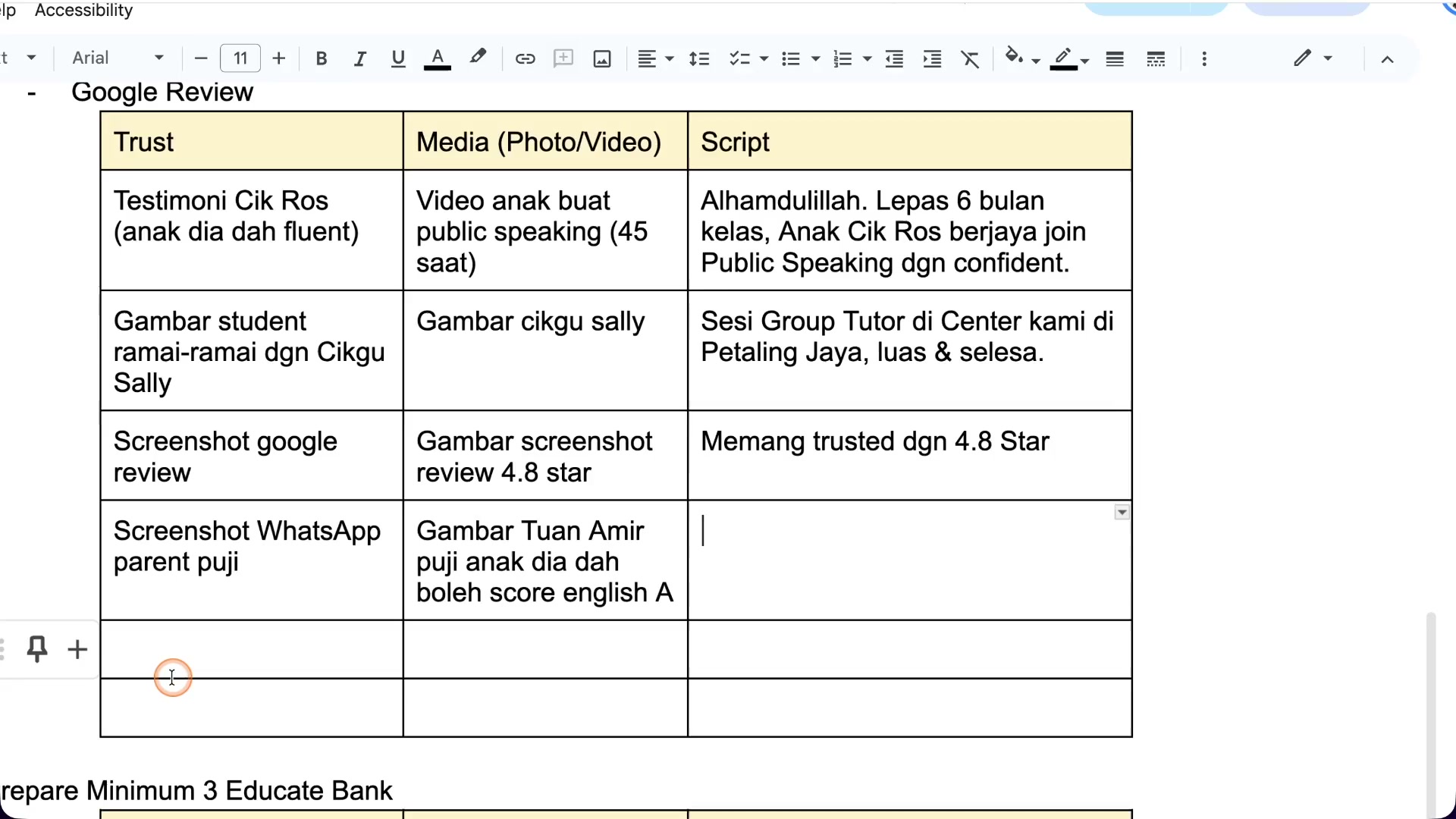The height and width of the screenshot is (819, 1456).
Task: Expand the bulleted list options arrow
Action: tap(816, 58)
